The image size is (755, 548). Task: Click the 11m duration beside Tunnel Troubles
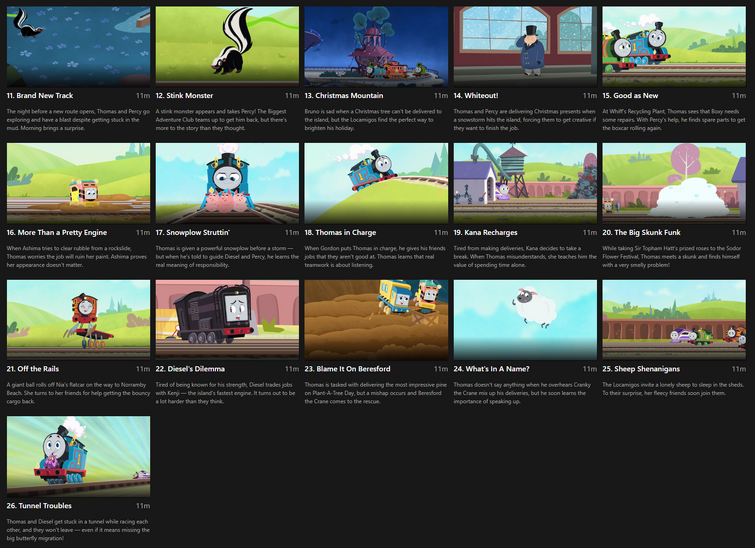point(143,506)
